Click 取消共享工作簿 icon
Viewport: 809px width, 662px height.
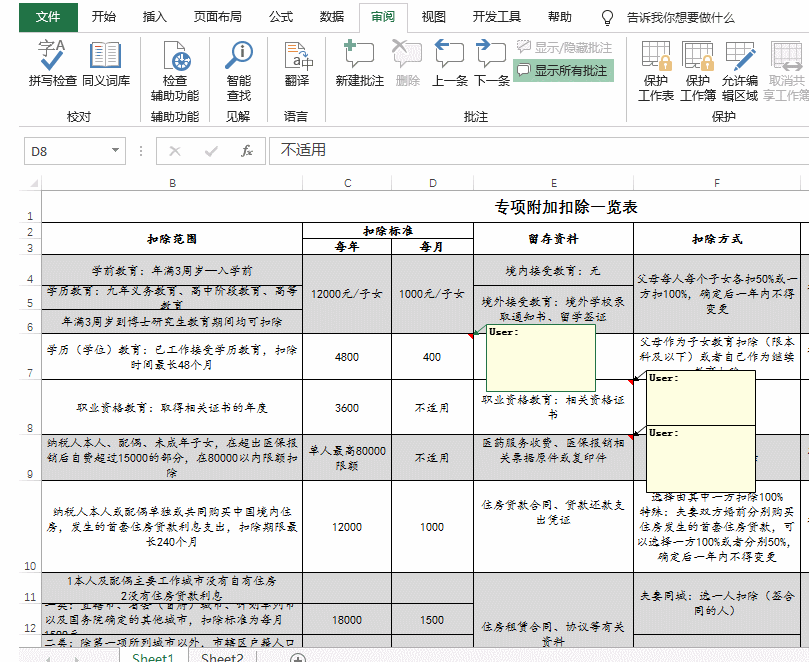pos(786,71)
